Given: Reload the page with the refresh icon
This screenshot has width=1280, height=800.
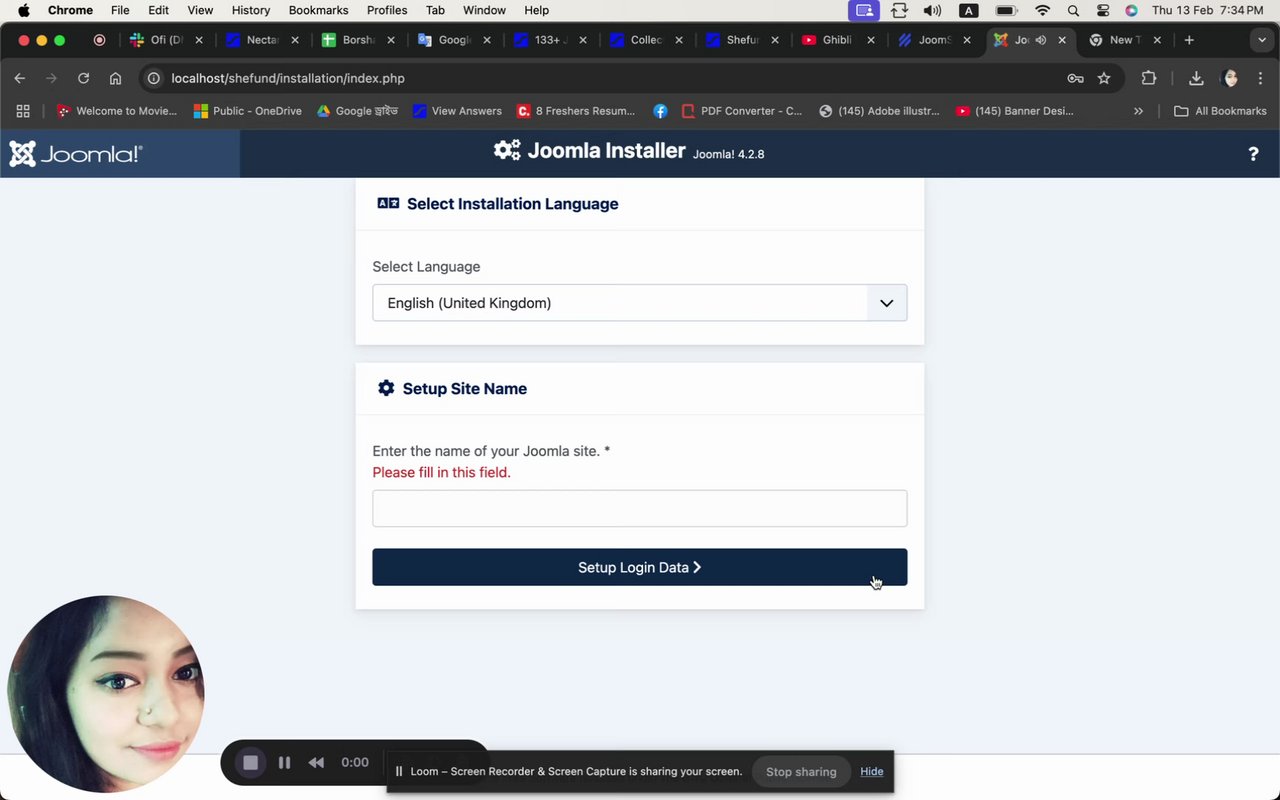Looking at the screenshot, I should coord(84,78).
